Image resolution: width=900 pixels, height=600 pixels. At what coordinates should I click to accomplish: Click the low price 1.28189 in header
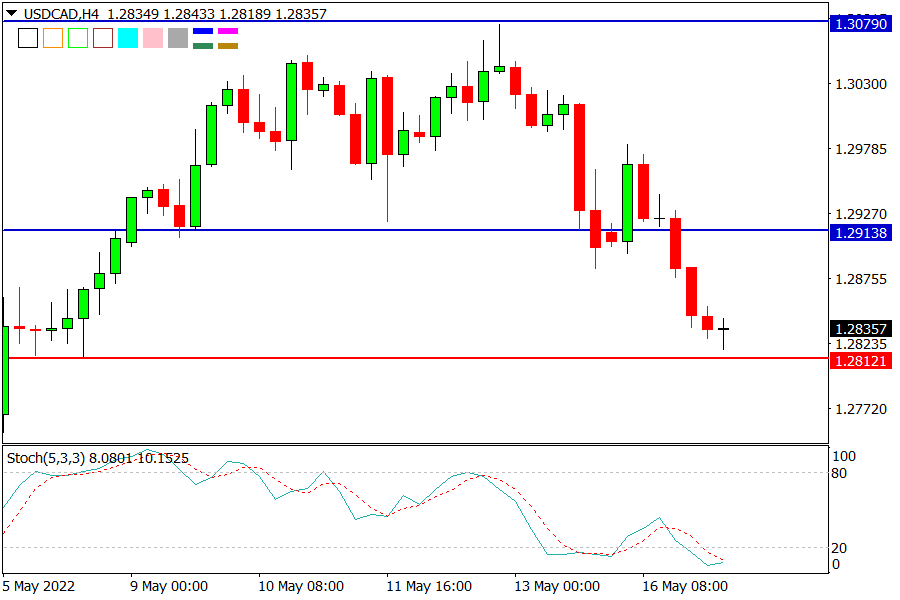click(x=245, y=14)
